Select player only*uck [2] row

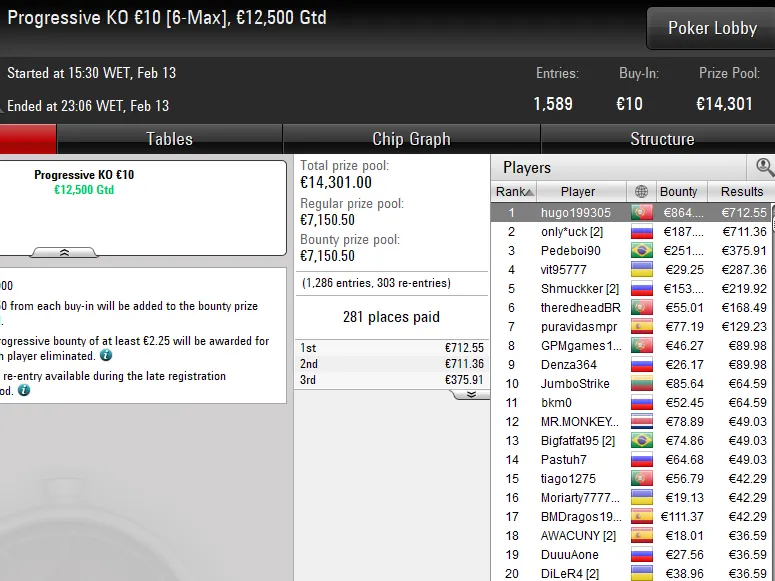point(631,231)
